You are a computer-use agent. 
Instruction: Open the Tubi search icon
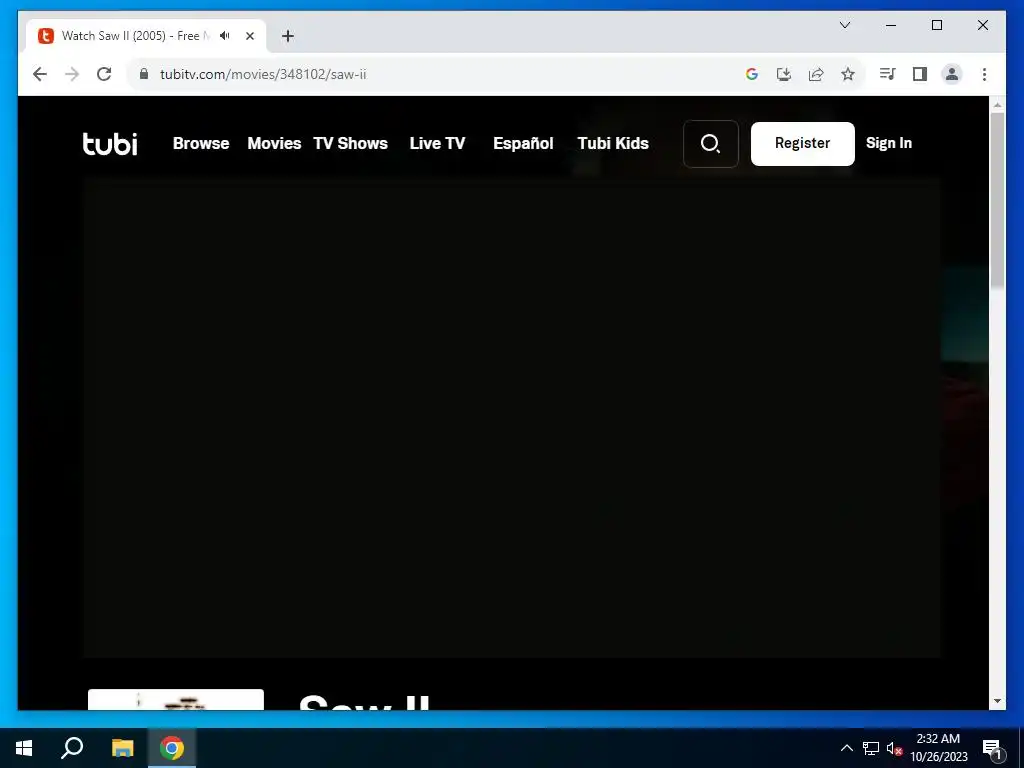pos(711,144)
